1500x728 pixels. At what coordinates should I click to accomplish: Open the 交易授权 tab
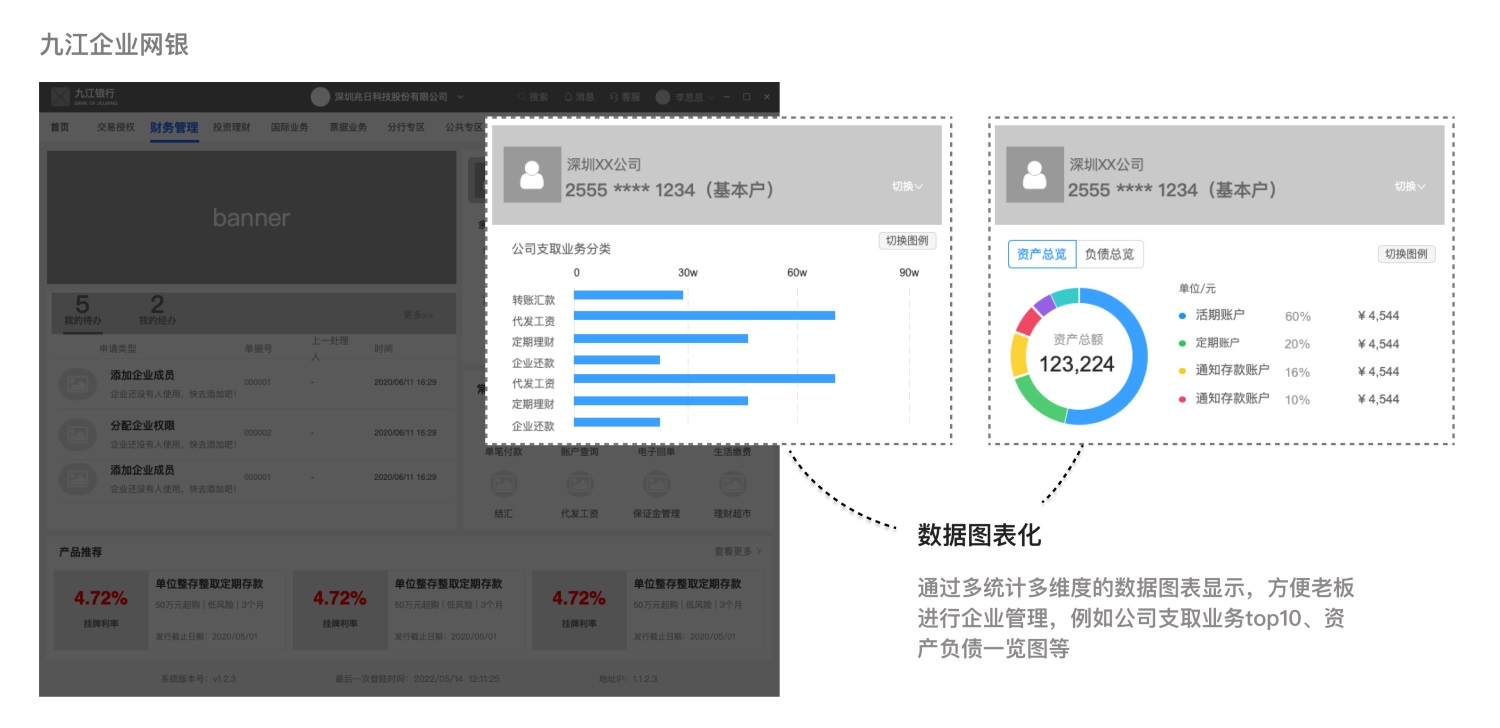[x=116, y=127]
